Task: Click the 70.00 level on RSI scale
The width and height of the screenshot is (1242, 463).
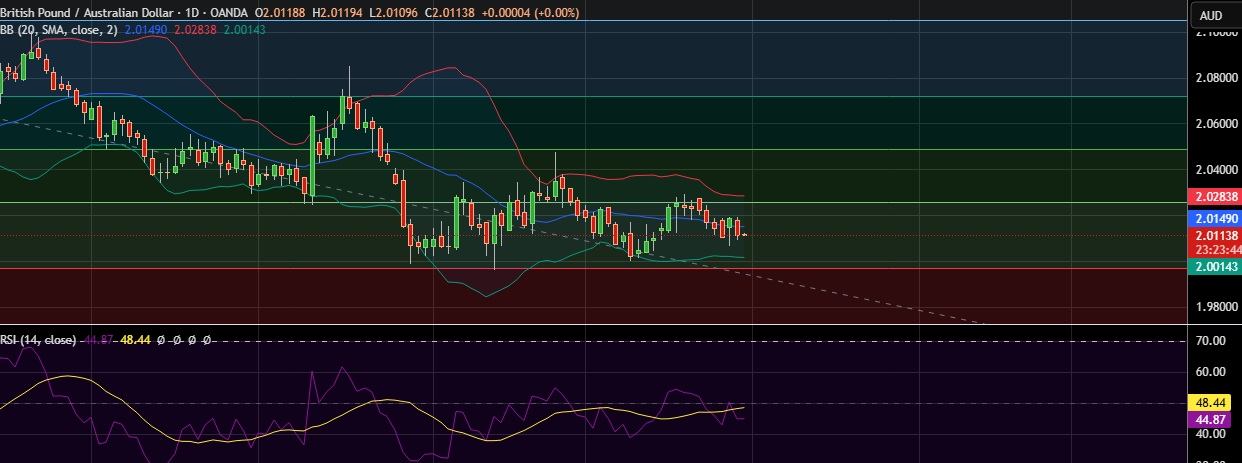Action: [x=1211, y=341]
